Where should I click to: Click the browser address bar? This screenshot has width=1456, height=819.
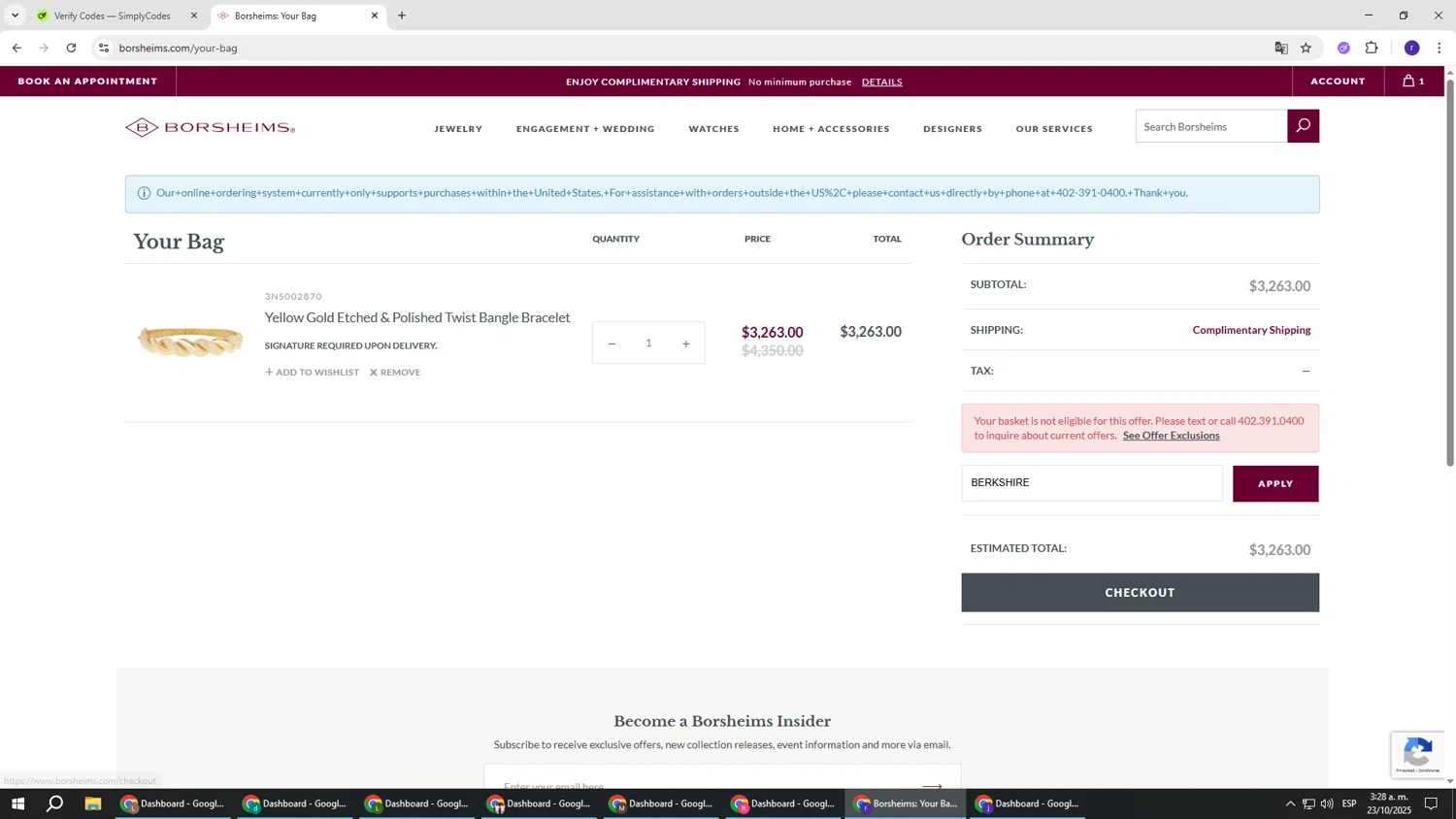[x=679, y=48]
